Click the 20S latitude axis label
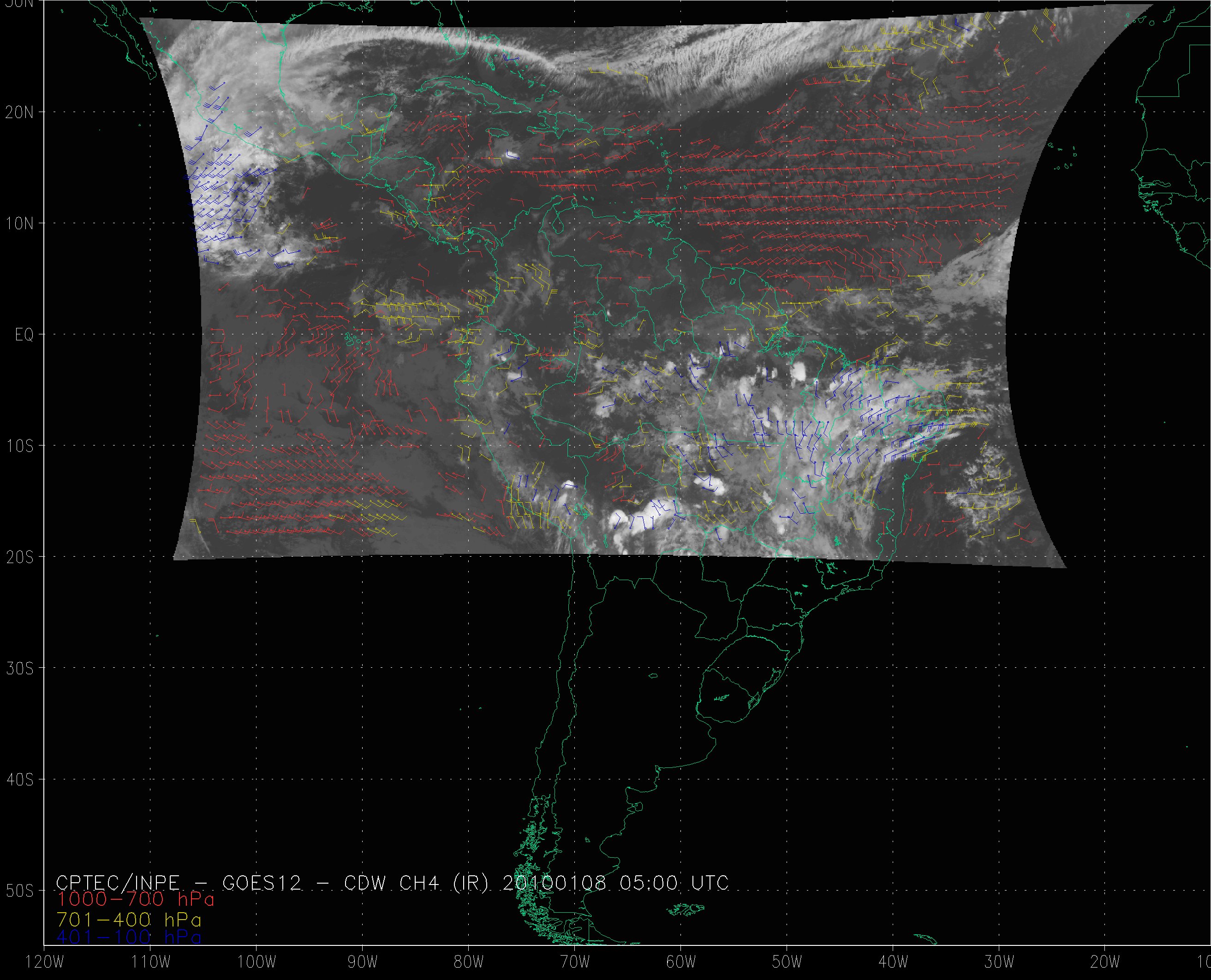Screen dimensions: 1211x980 [x=19, y=557]
